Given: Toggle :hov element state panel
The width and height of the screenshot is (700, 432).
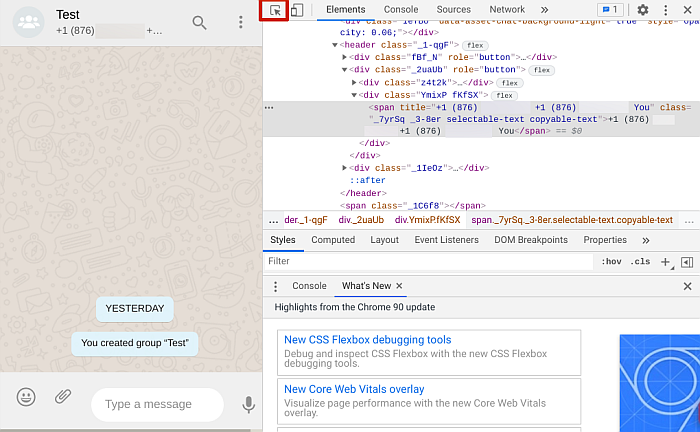Looking at the screenshot, I should (x=611, y=262).
